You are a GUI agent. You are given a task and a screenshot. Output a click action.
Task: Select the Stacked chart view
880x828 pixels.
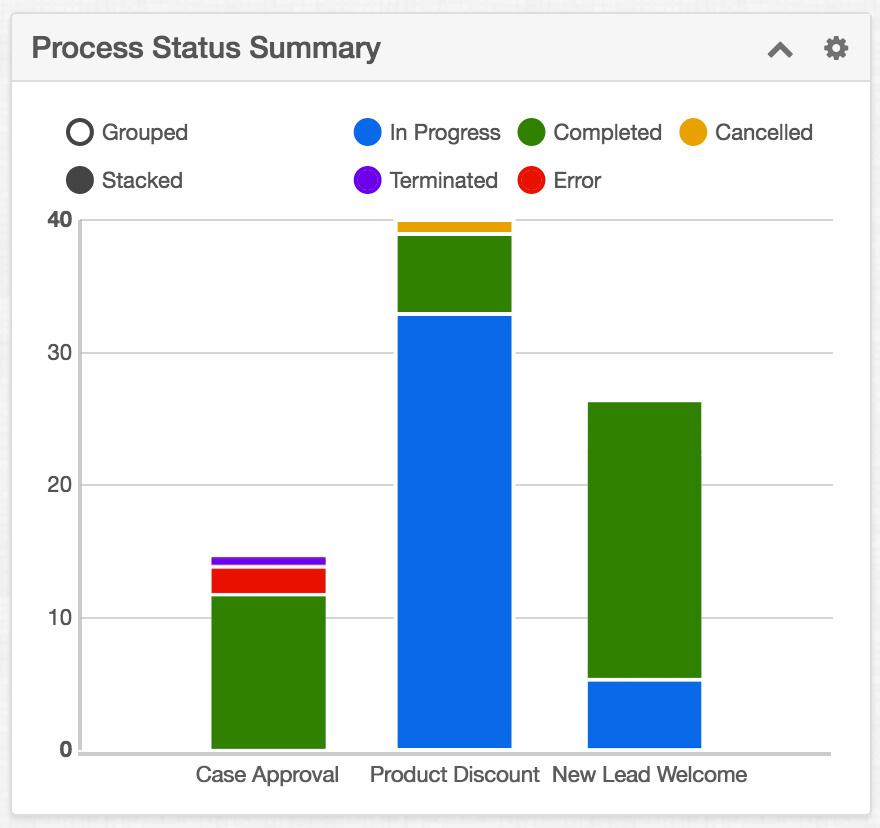point(79,180)
